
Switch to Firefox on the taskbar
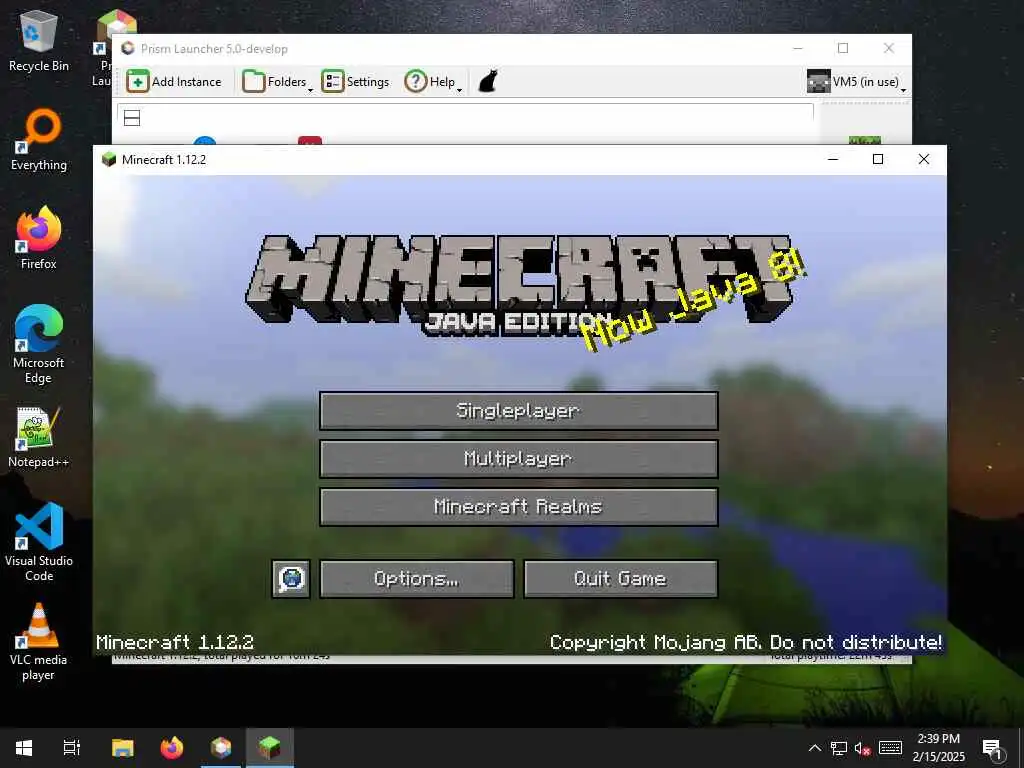pyautogui.click(x=172, y=747)
